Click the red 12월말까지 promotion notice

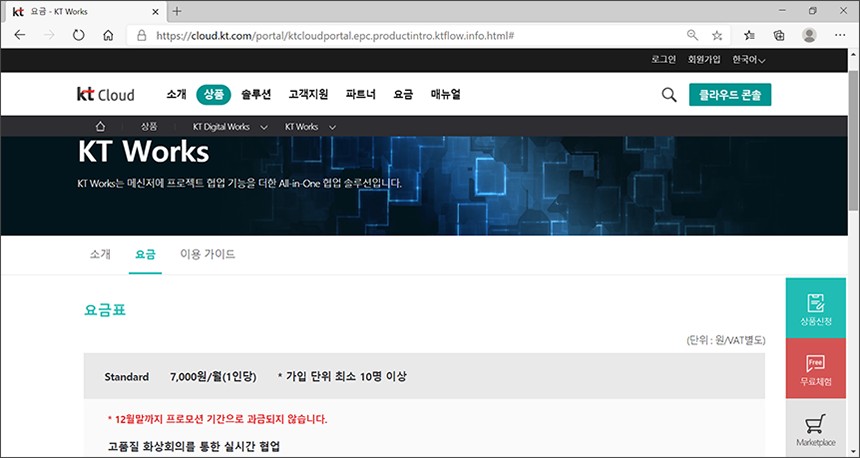pos(218,420)
